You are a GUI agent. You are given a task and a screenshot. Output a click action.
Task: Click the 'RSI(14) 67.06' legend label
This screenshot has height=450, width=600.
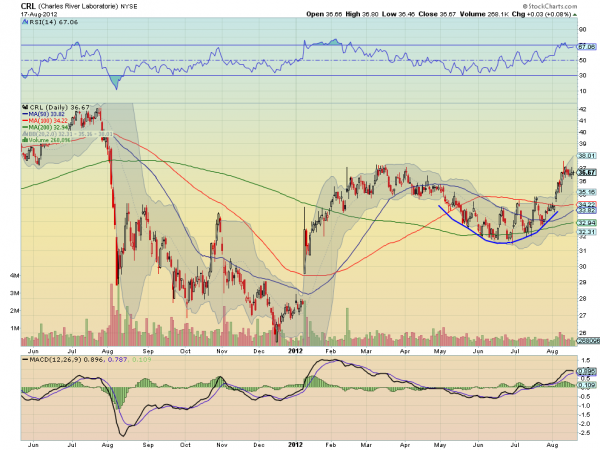[x=53, y=22]
